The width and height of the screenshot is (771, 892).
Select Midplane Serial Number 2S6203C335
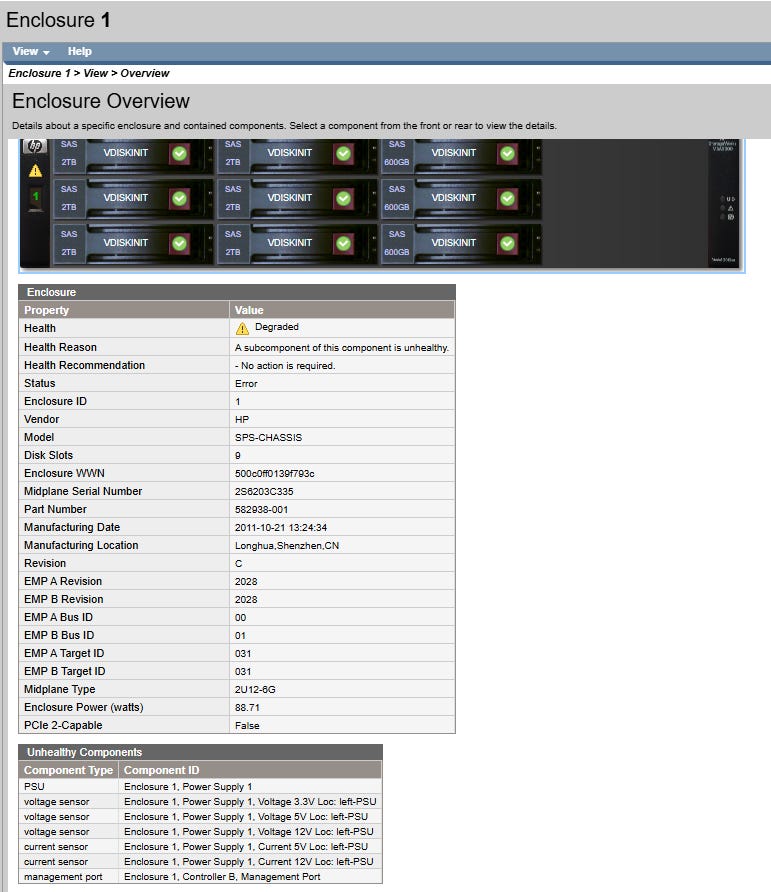click(x=264, y=492)
